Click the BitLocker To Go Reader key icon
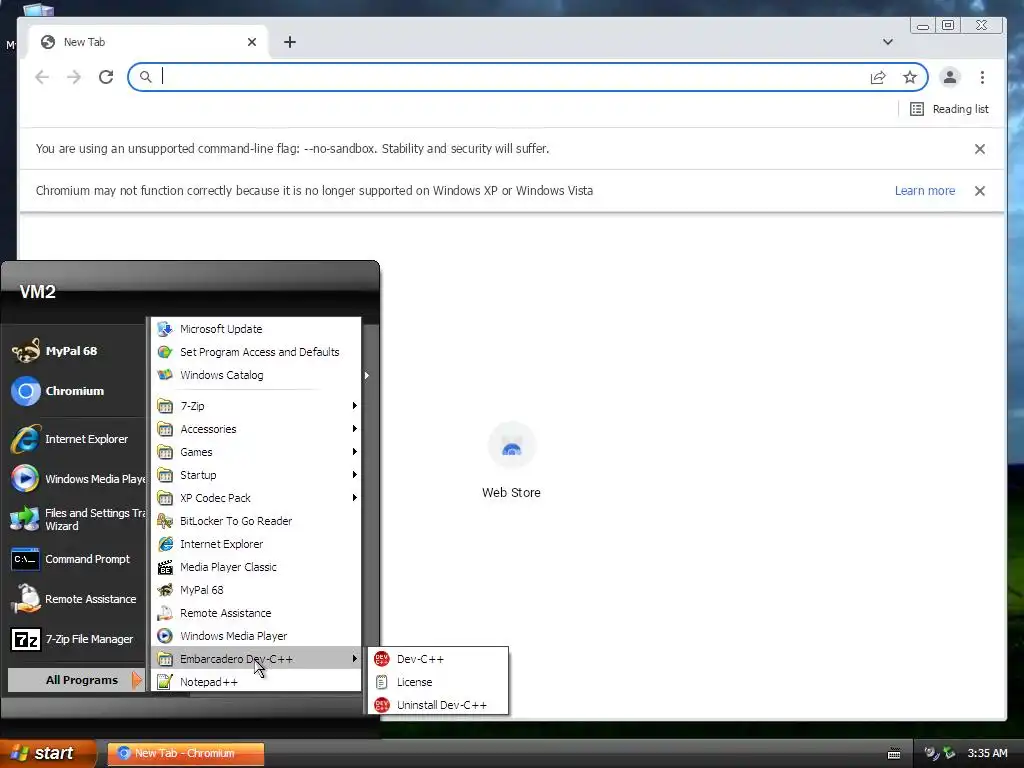Image resolution: width=1024 pixels, height=768 pixels. 165,520
